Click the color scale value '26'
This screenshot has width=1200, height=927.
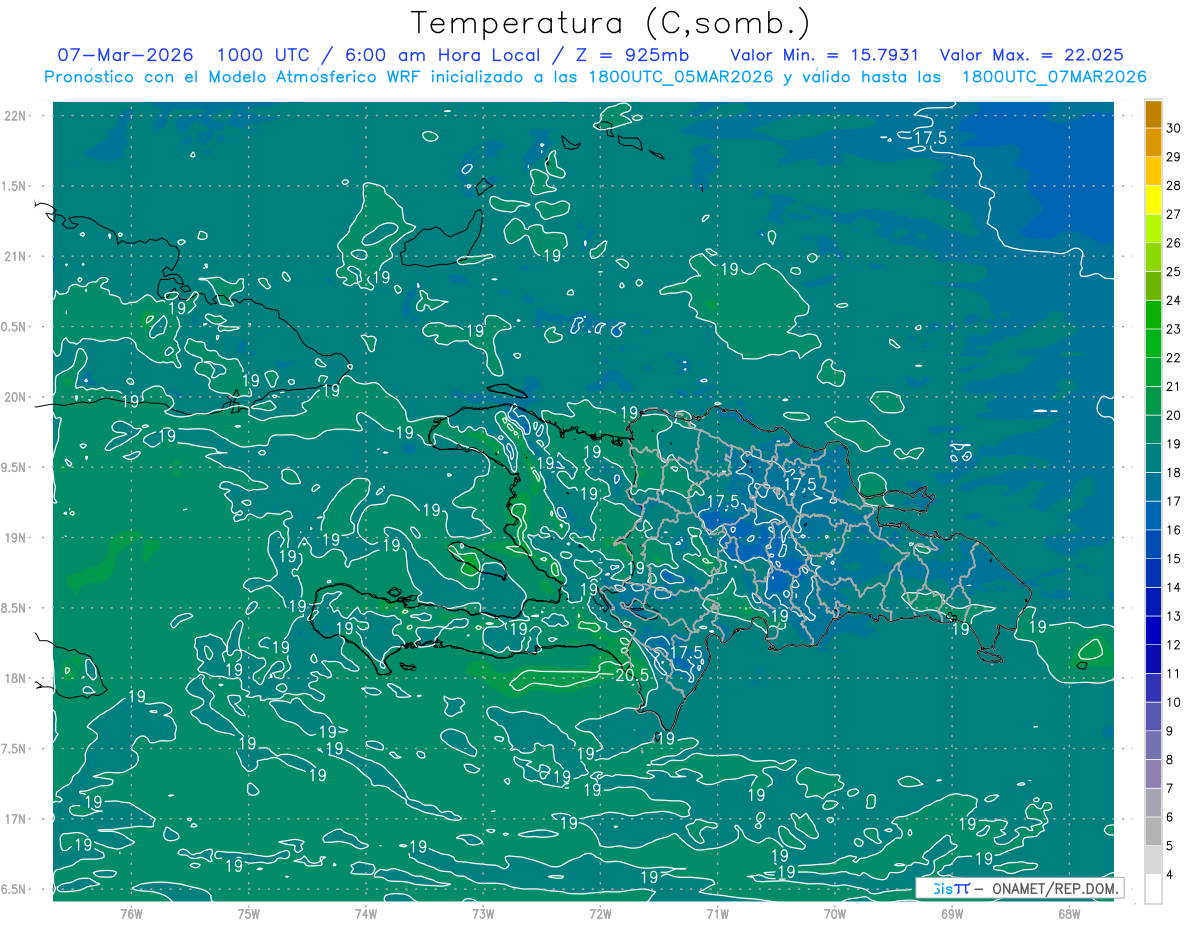[x=1174, y=243]
